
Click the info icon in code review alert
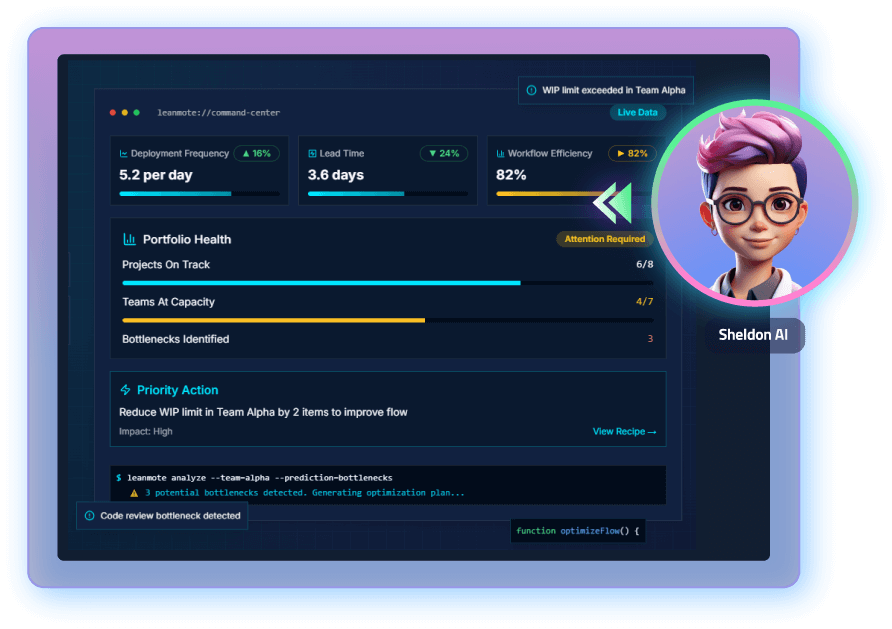90,516
